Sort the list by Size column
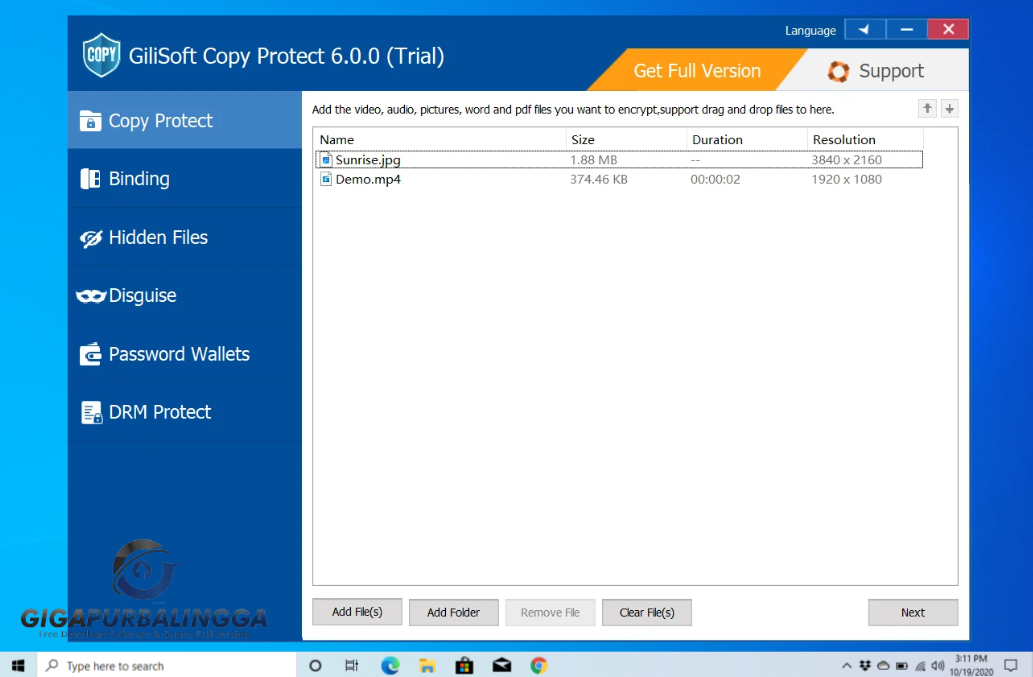1033x677 pixels. (627, 140)
